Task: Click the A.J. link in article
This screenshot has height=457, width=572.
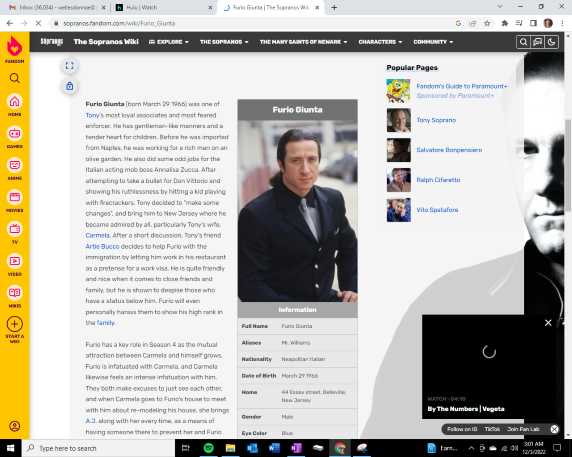Action: 91,421
